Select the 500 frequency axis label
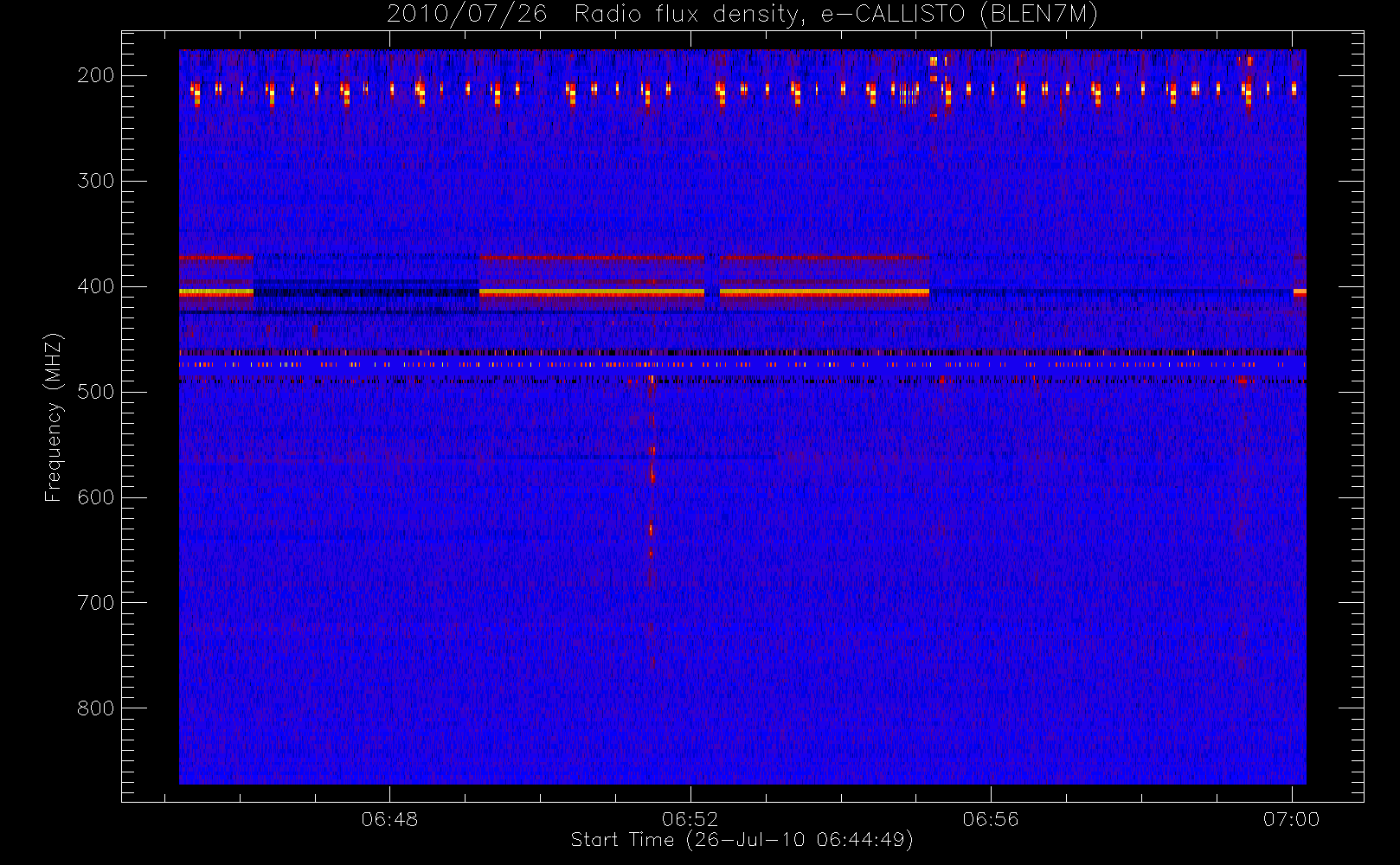Screen dimensions: 1400x865 pyautogui.click(x=96, y=392)
